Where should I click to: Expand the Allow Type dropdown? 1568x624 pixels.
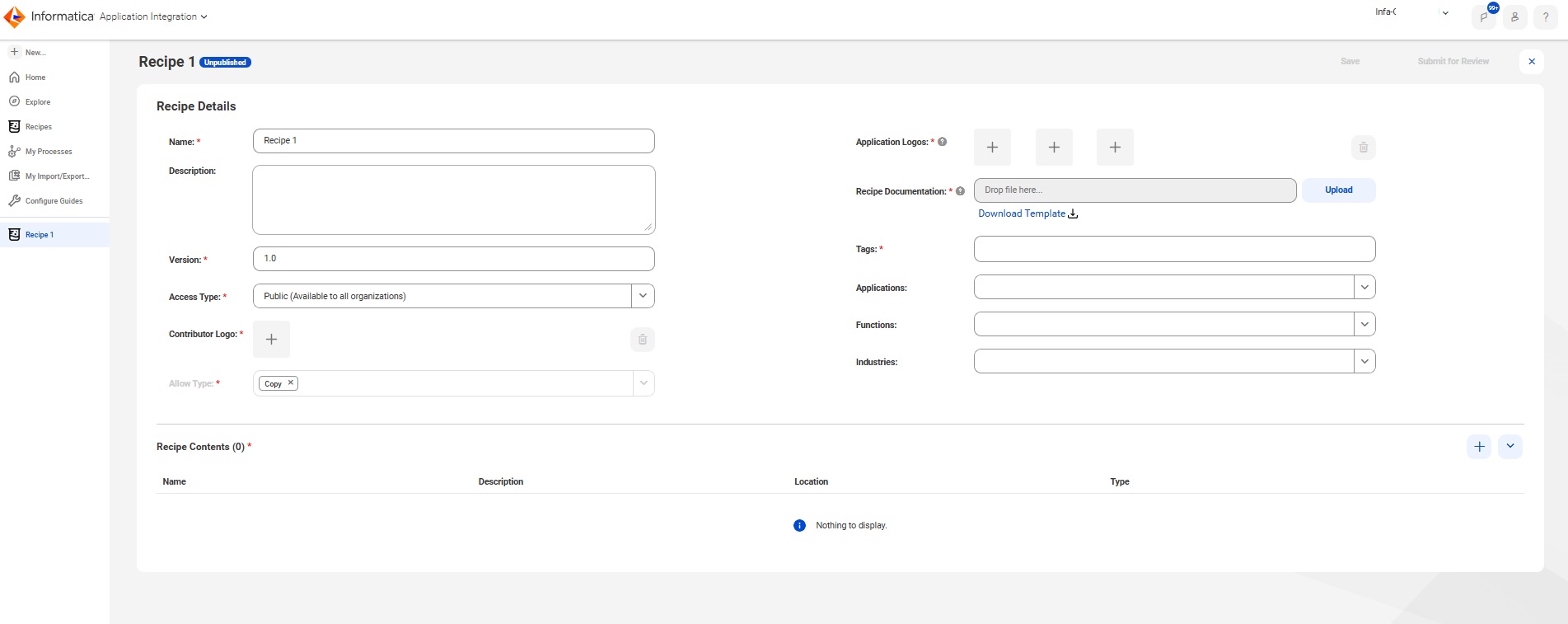coord(644,383)
